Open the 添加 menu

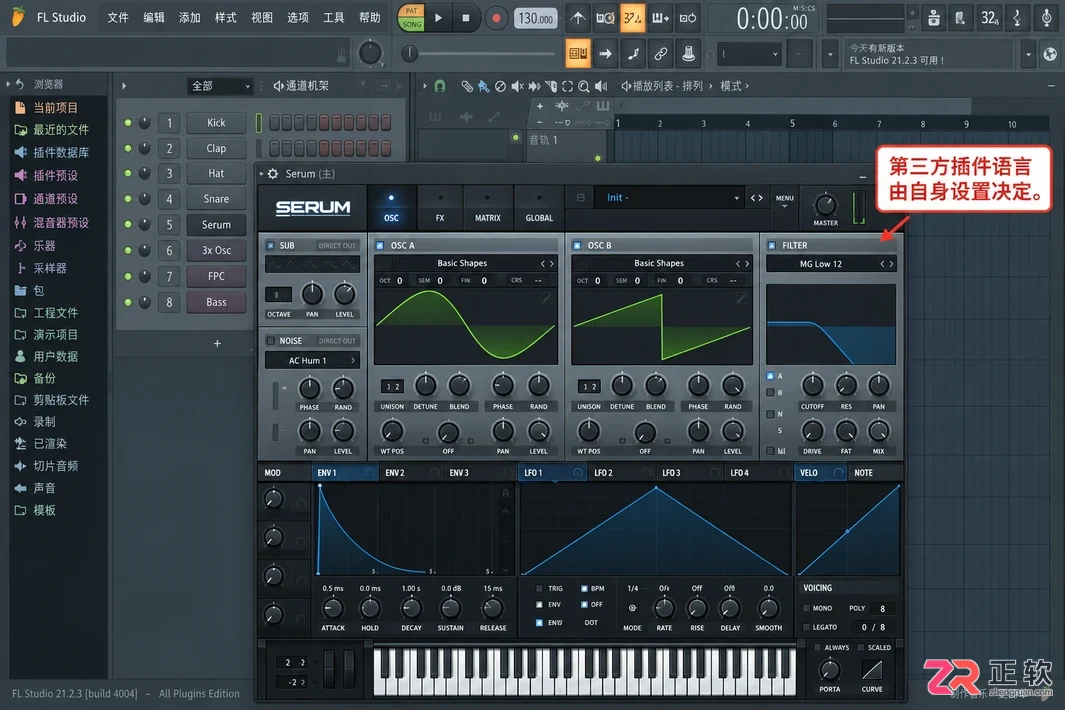189,18
